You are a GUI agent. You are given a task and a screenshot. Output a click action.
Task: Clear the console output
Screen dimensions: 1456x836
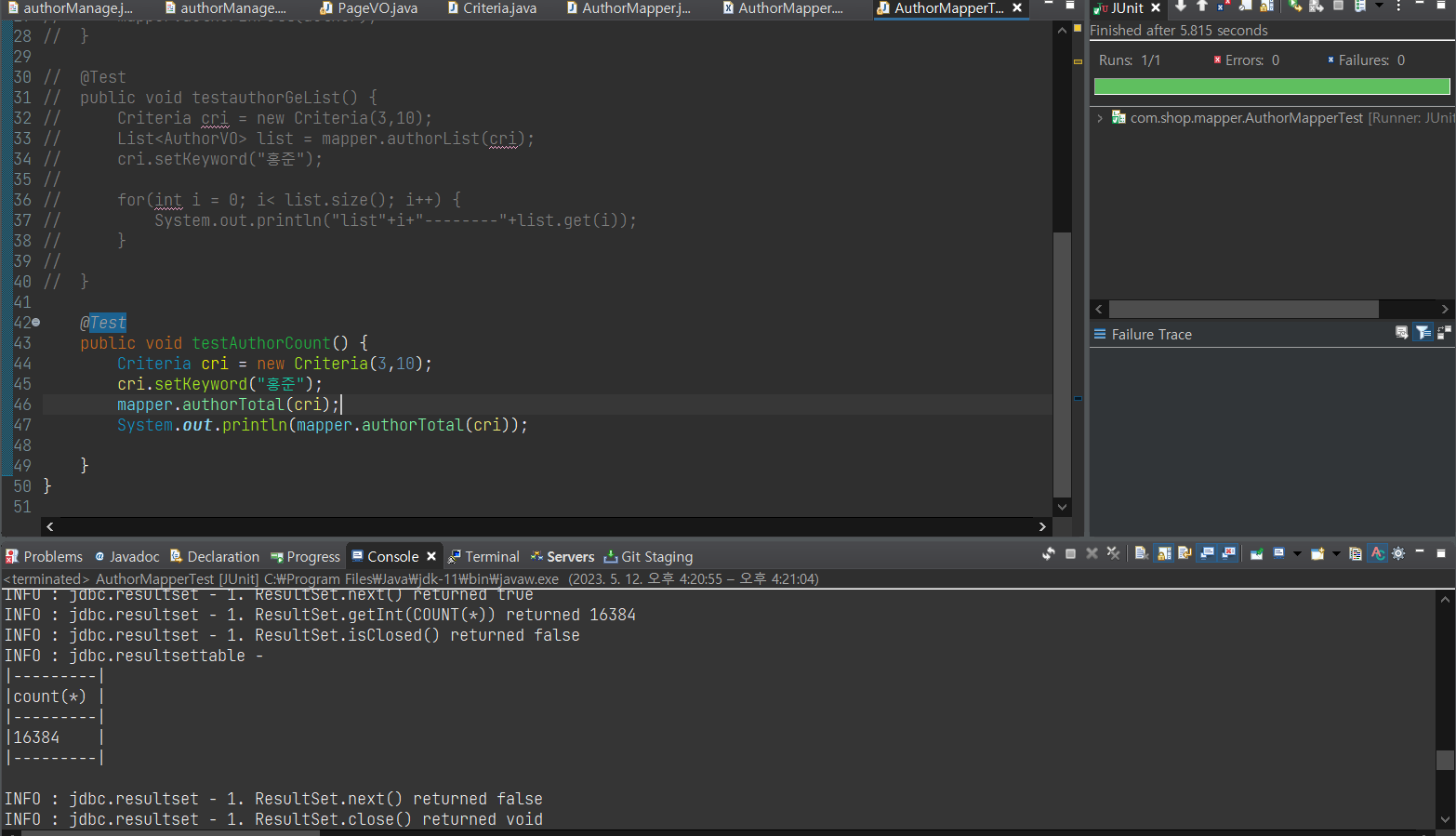pyautogui.click(x=1142, y=553)
